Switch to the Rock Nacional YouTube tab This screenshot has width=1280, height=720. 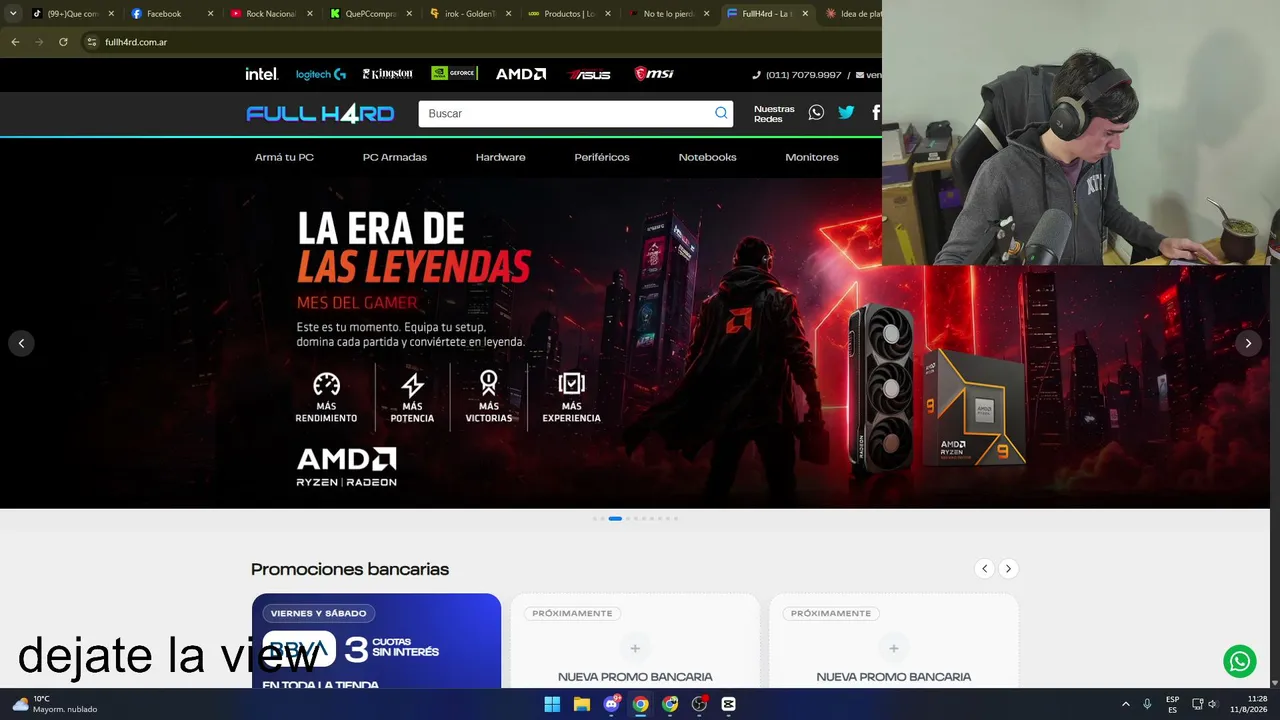click(x=270, y=14)
